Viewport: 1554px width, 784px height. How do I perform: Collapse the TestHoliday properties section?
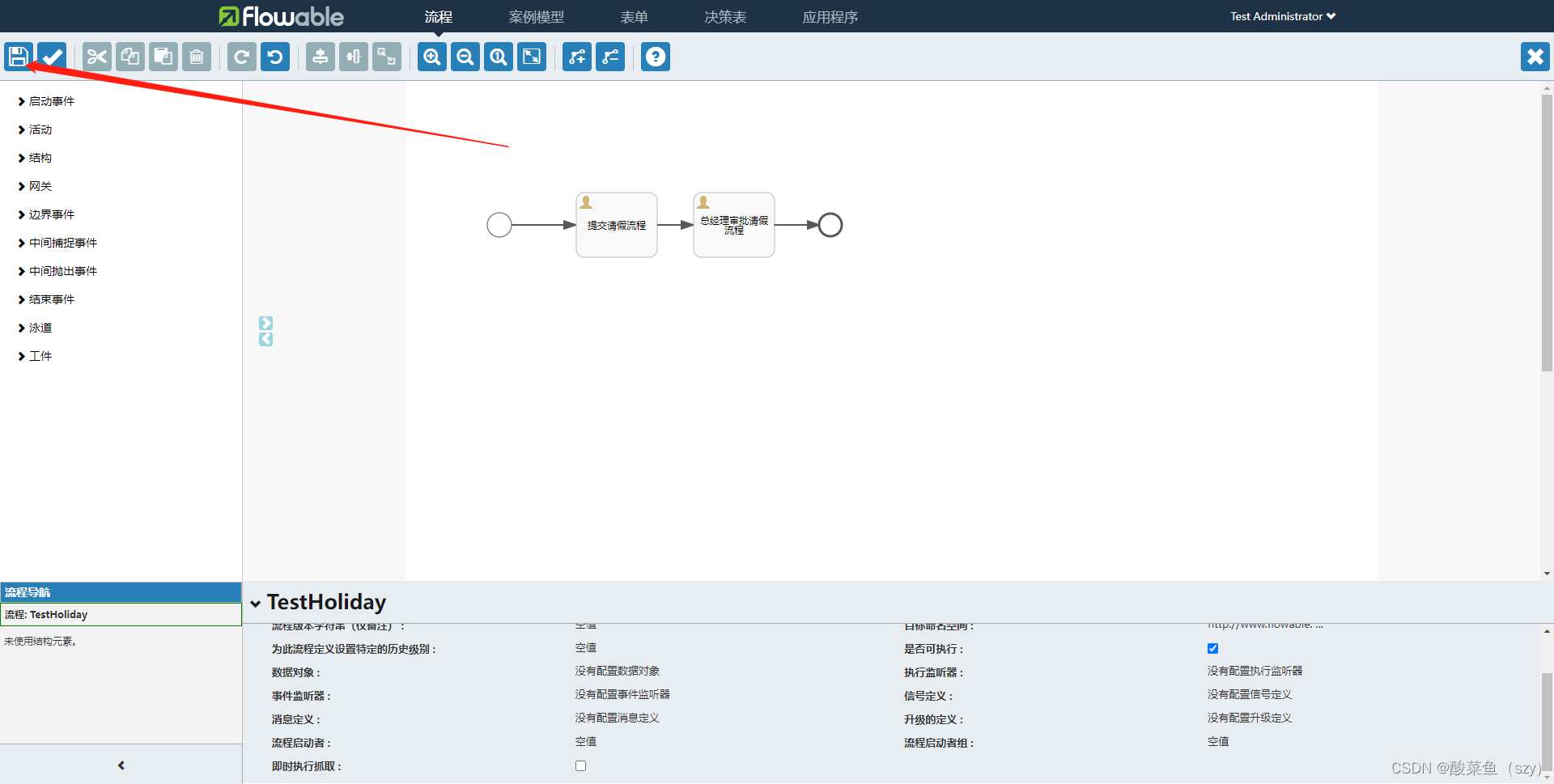256,602
